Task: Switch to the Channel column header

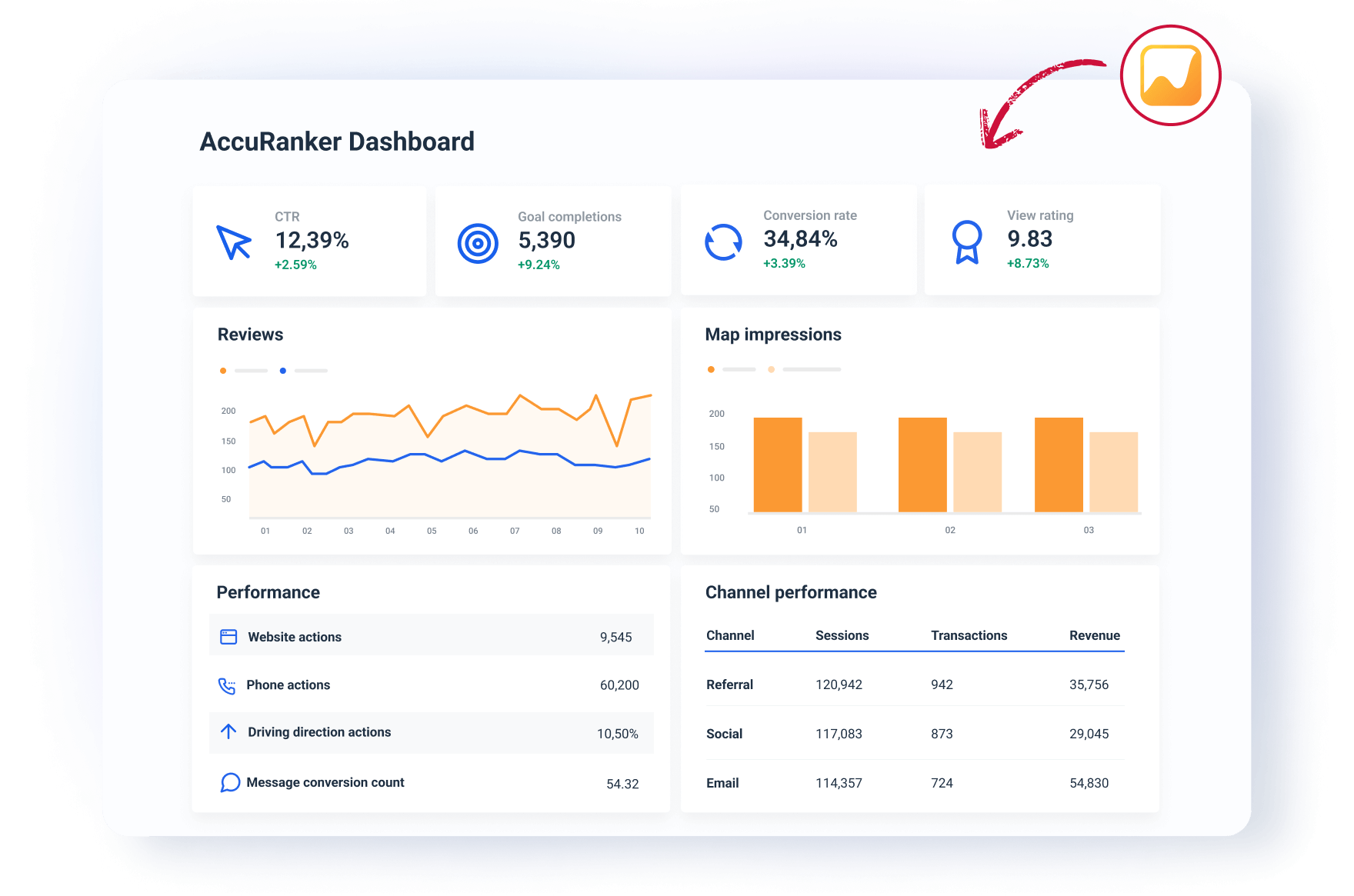Action: 729,635
